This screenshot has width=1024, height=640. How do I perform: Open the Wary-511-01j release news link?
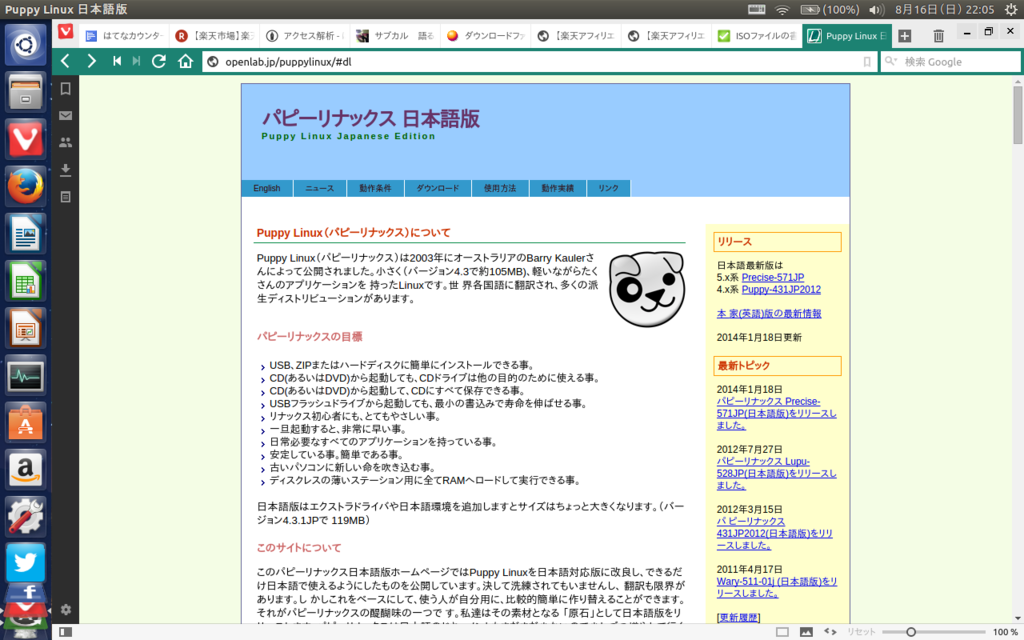click(776, 587)
